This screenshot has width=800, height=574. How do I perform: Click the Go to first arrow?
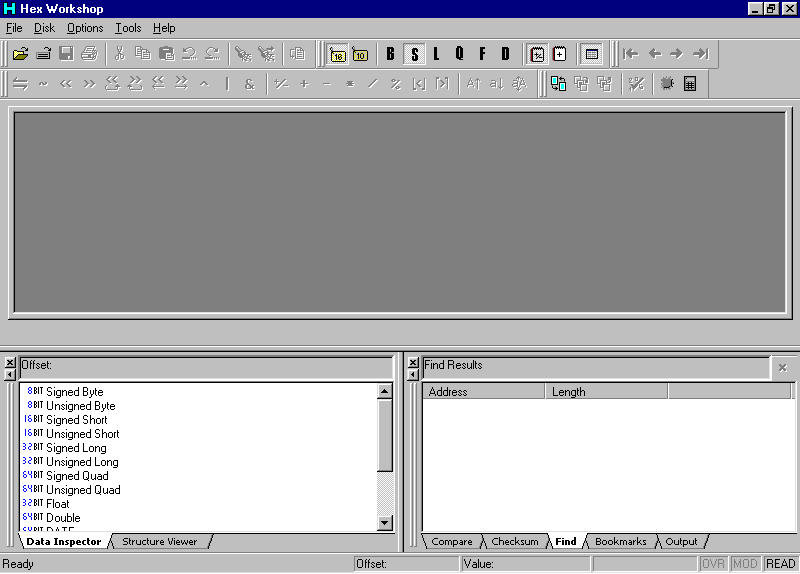click(x=631, y=54)
